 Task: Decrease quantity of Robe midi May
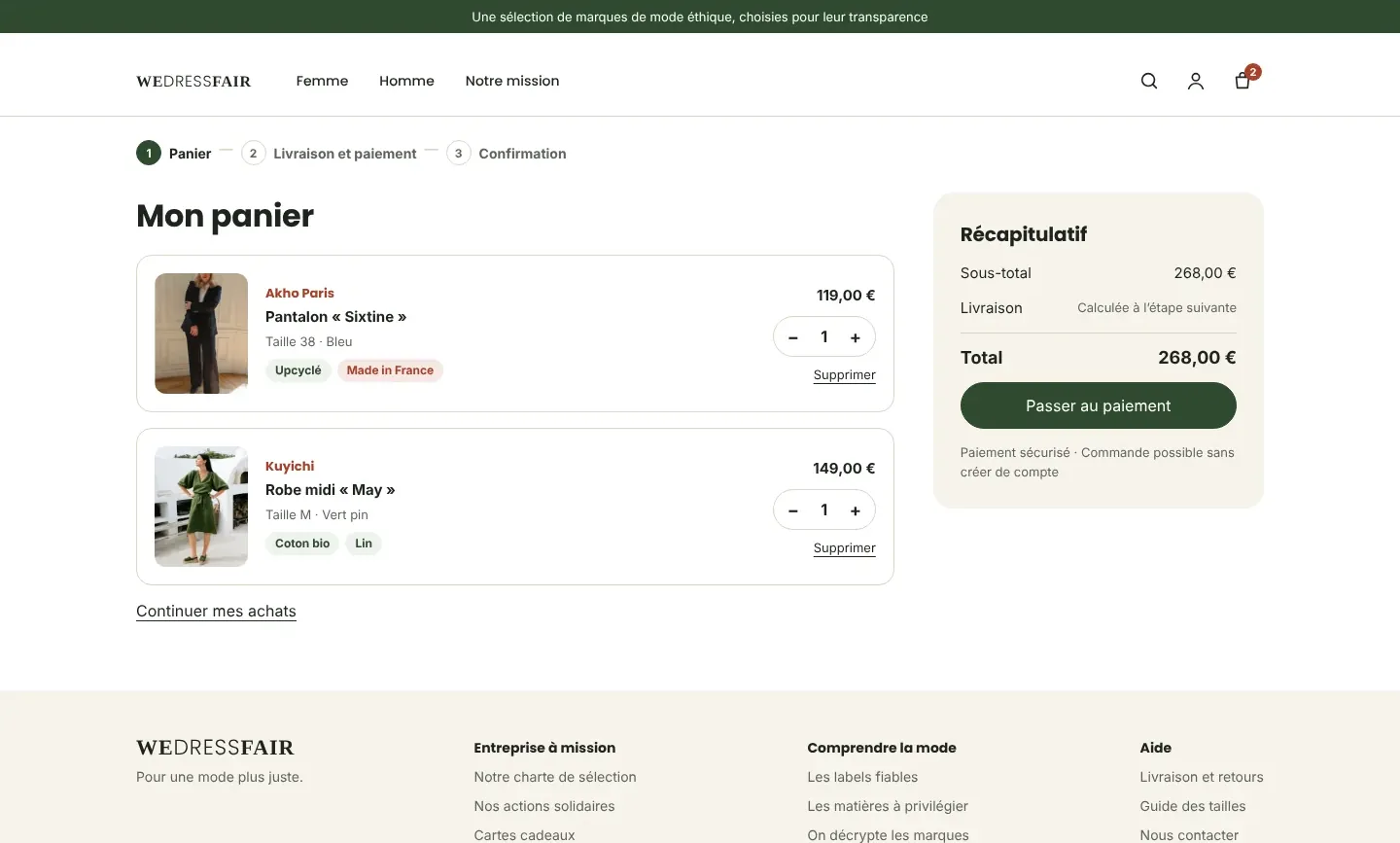(793, 510)
